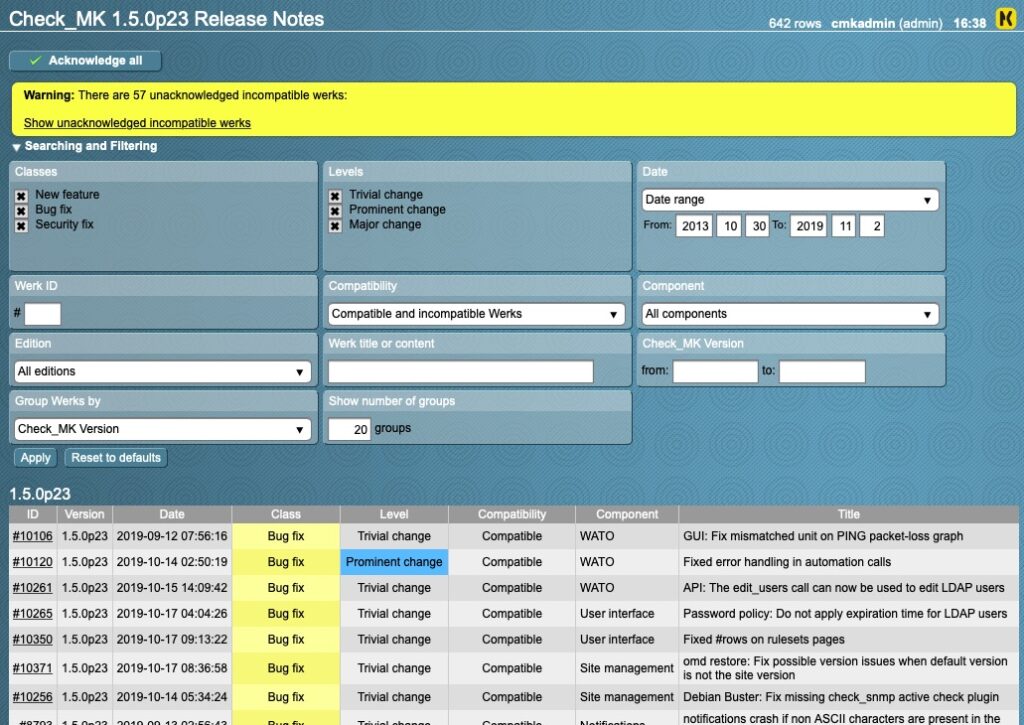Click title 'Fixed #rows on rulesets pages'
This screenshot has width=1024, height=725.
[x=763, y=639]
